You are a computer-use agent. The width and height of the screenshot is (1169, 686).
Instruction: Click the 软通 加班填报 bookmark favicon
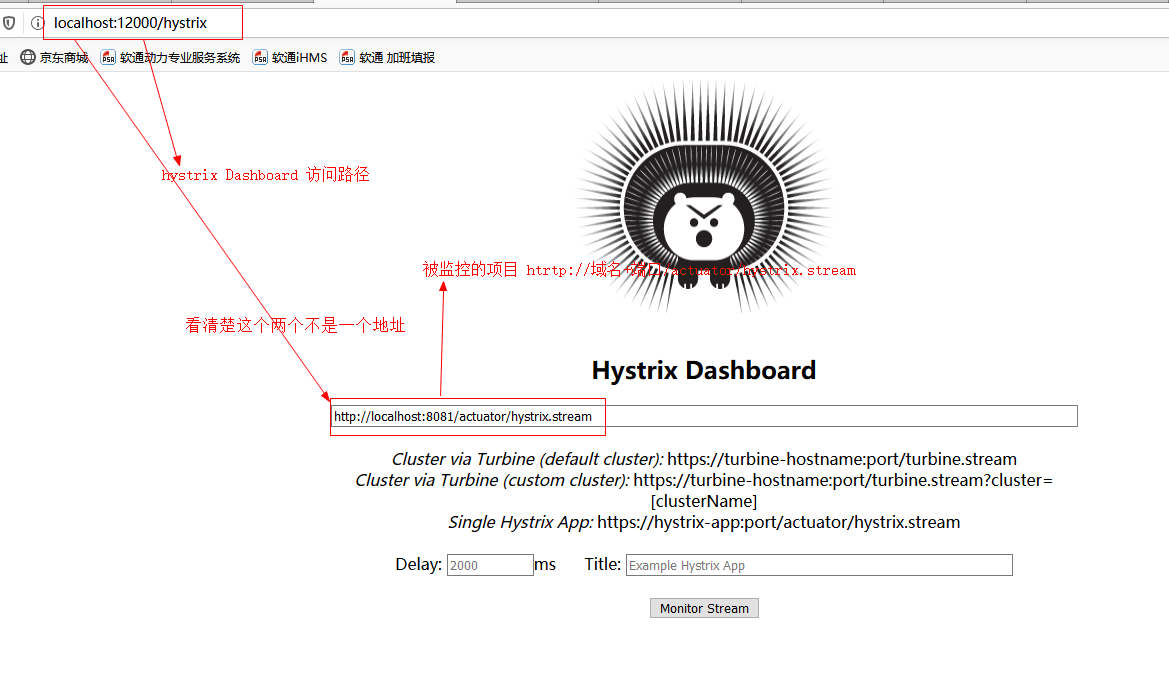click(346, 57)
